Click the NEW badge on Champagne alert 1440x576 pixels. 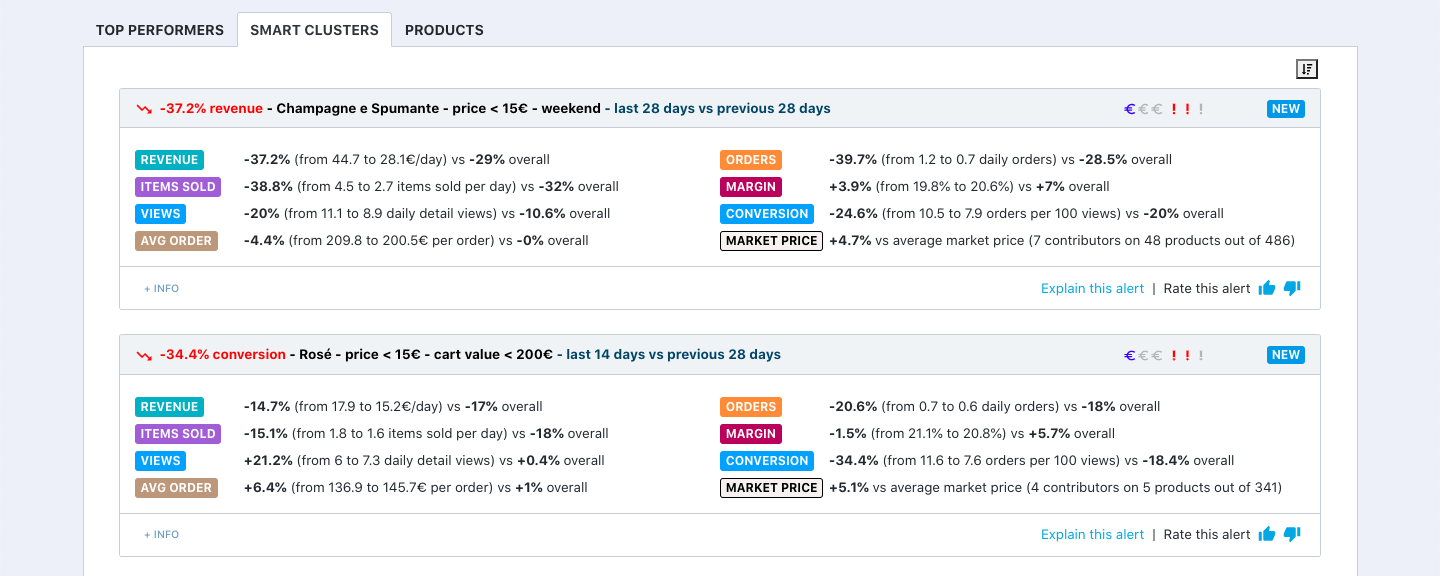[1285, 109]
